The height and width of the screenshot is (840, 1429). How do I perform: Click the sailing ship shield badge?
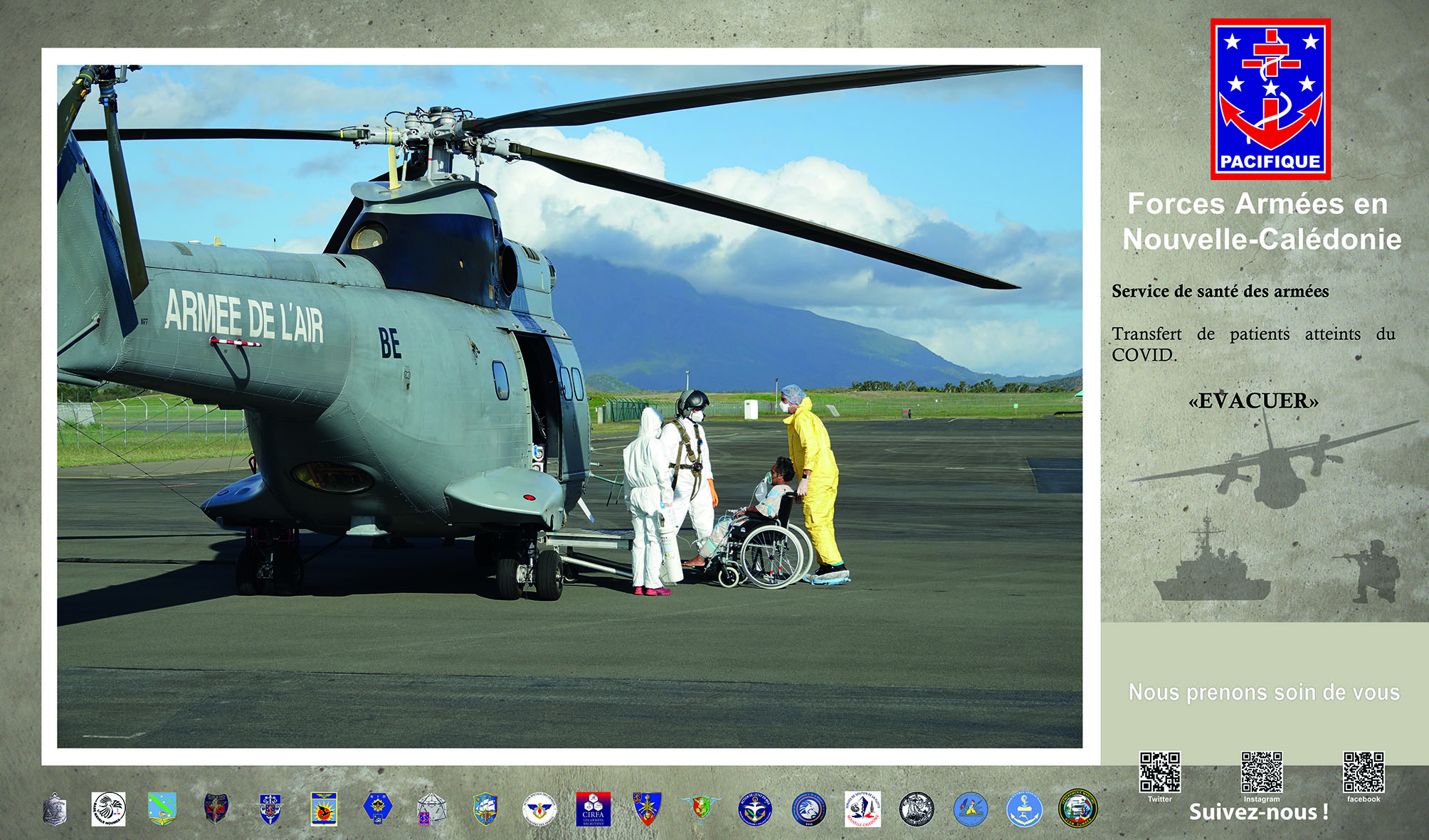coord(485,809)
